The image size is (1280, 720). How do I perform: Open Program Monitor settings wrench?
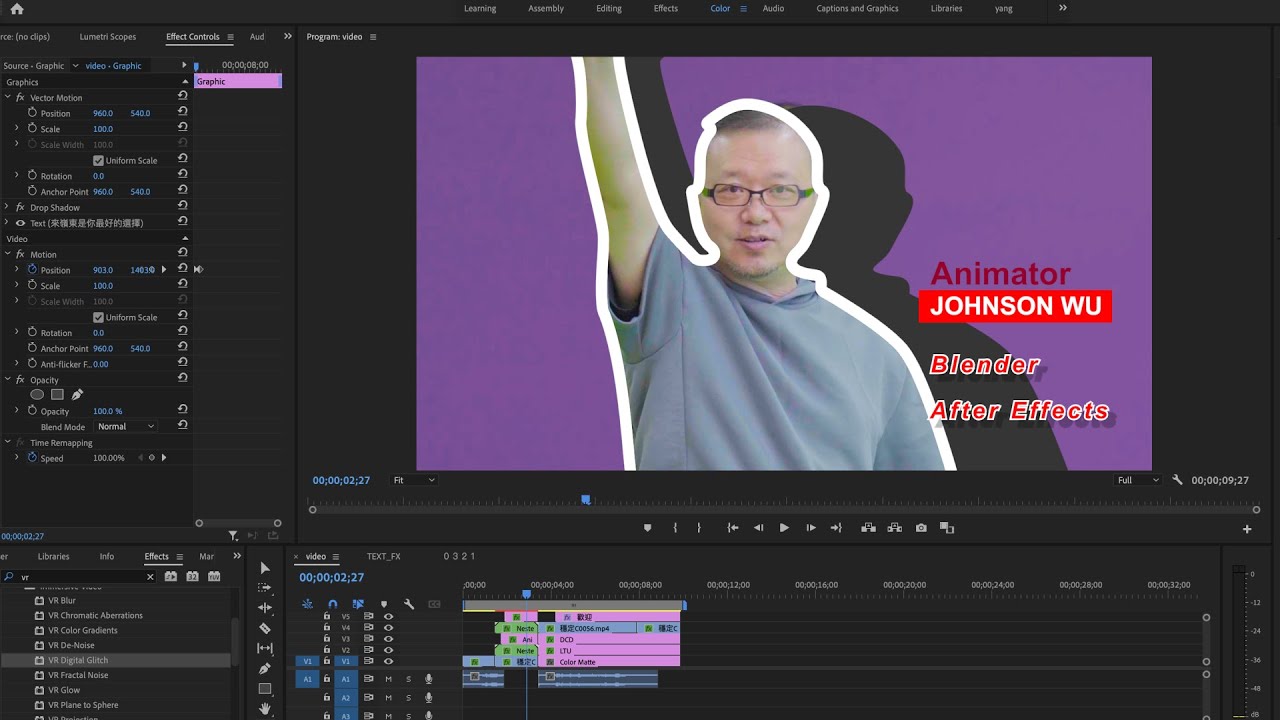click(1177, 480)
